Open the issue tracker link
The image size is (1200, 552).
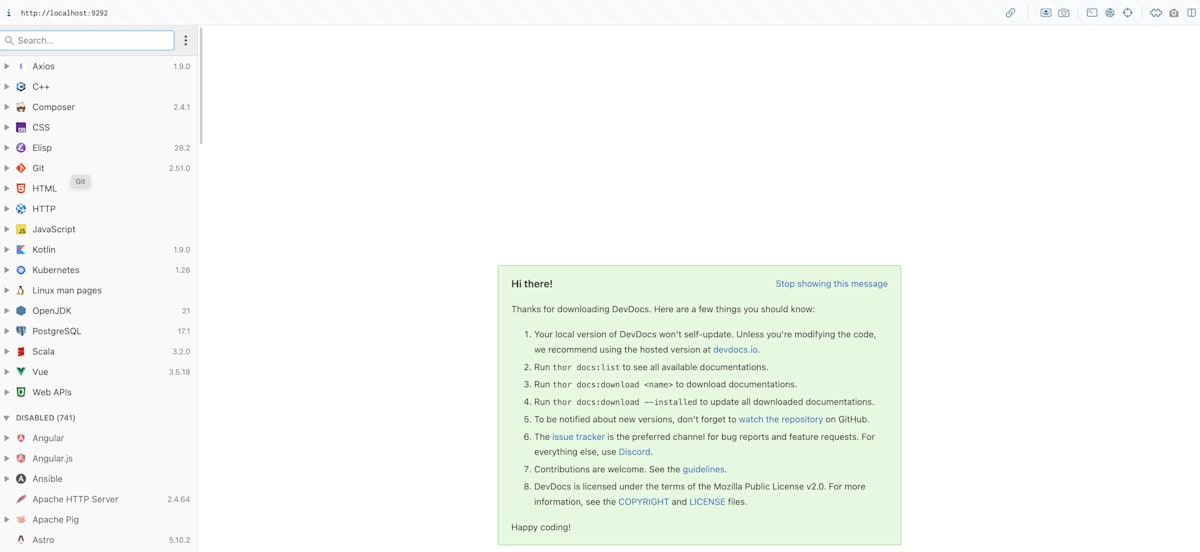click(x=578, y=437)
